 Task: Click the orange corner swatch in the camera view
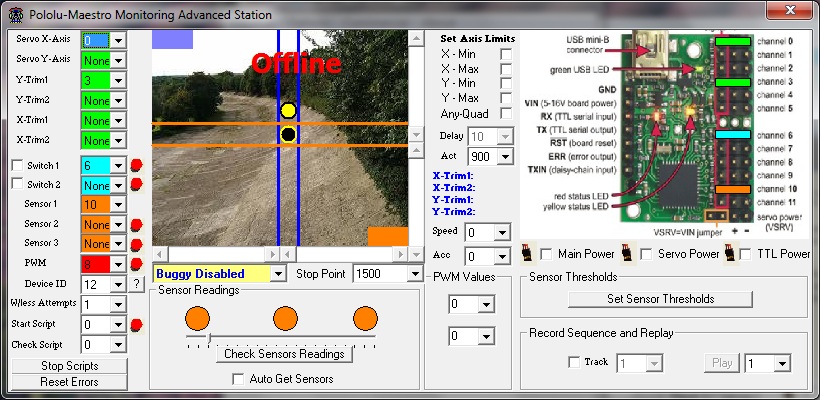tap(388, 236)
